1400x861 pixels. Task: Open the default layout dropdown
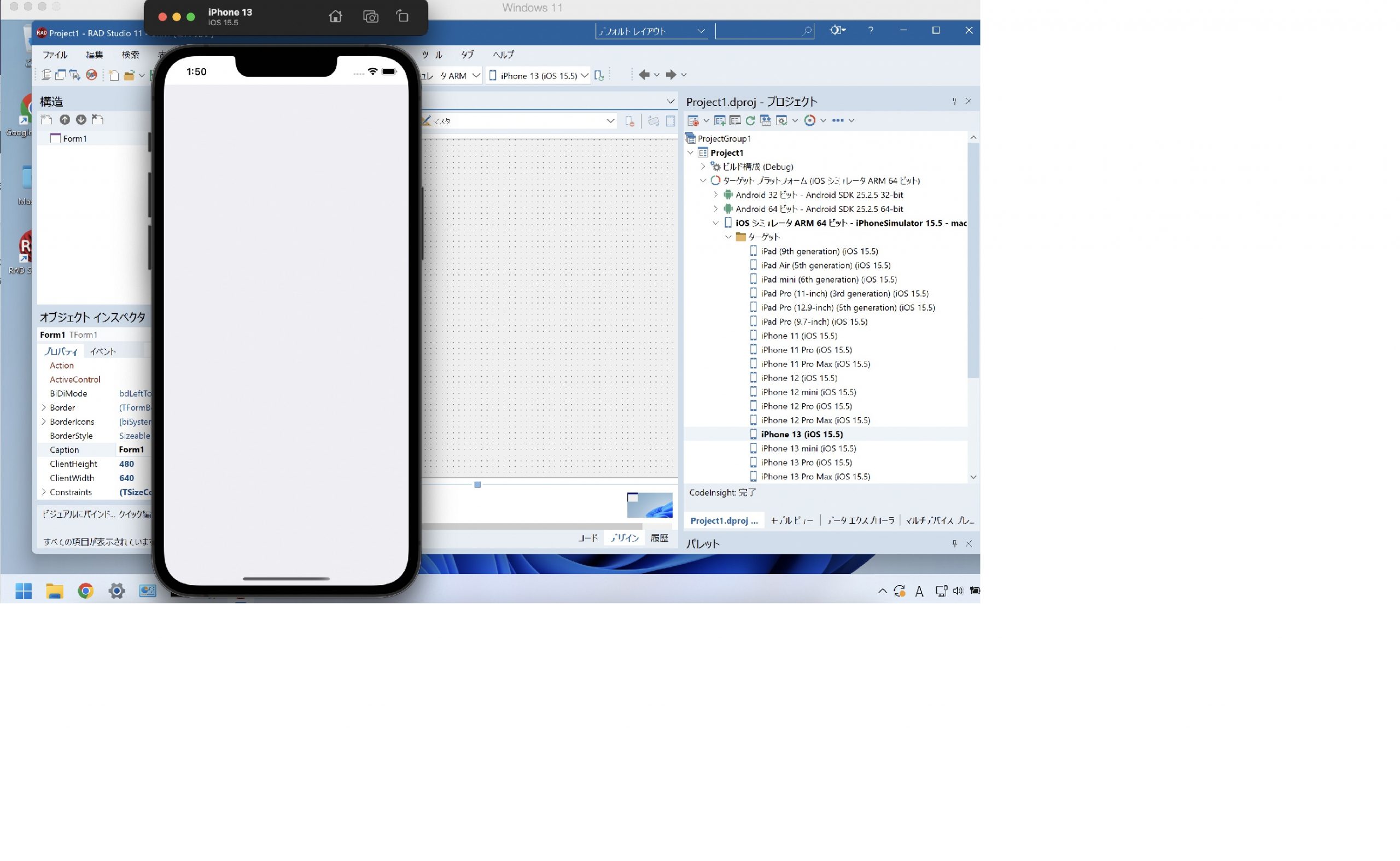[651, 31]
